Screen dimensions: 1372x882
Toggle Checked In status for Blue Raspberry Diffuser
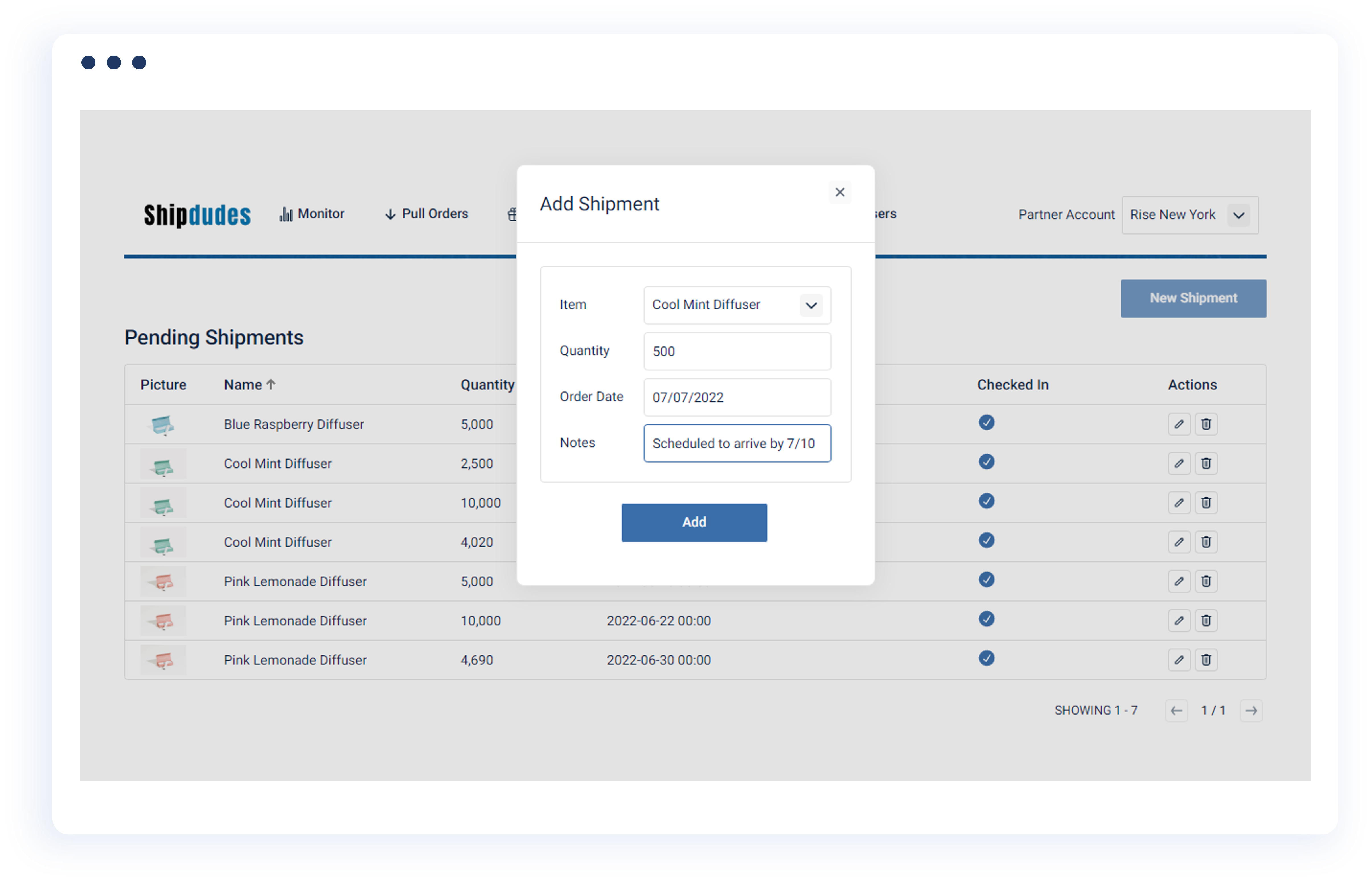tap(986, 422)
